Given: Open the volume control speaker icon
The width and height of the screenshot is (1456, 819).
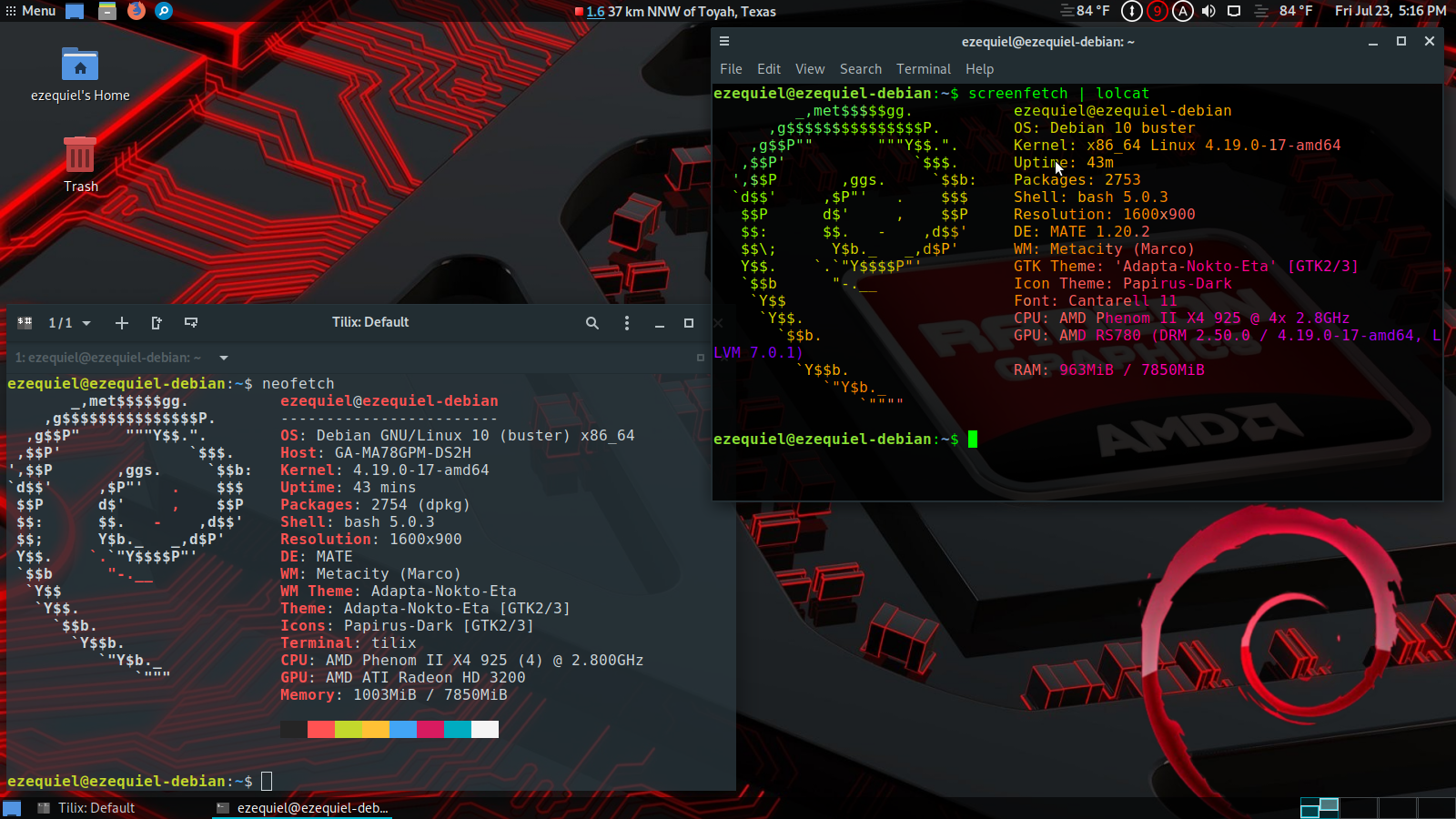Looking at the screenshot, I should click(x=1208, y=11).
